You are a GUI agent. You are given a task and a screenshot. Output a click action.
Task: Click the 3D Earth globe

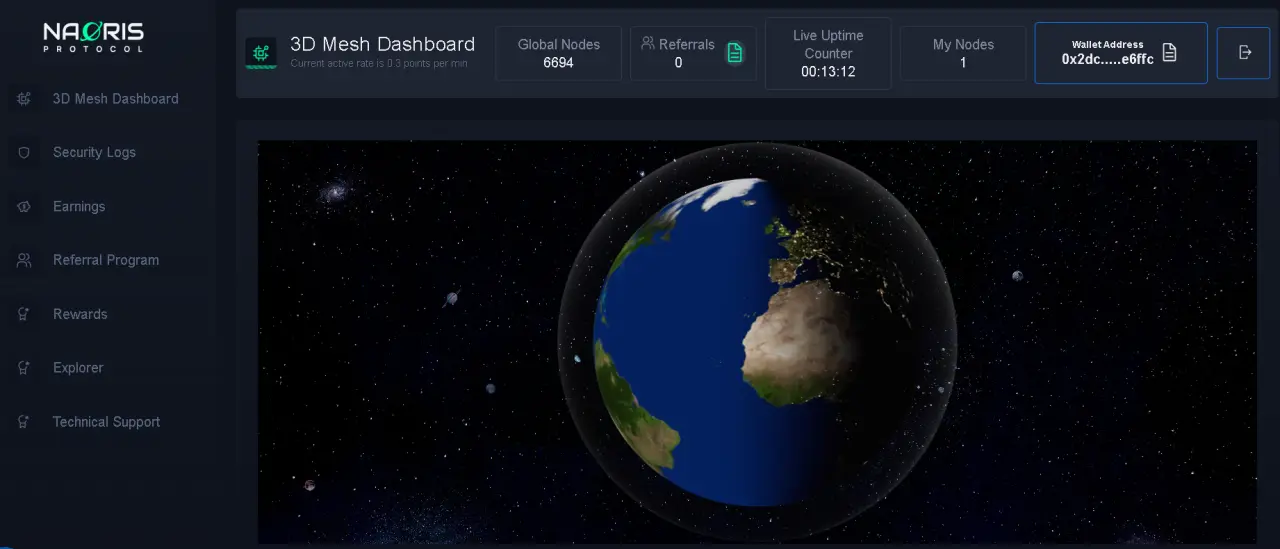[757, 342]
